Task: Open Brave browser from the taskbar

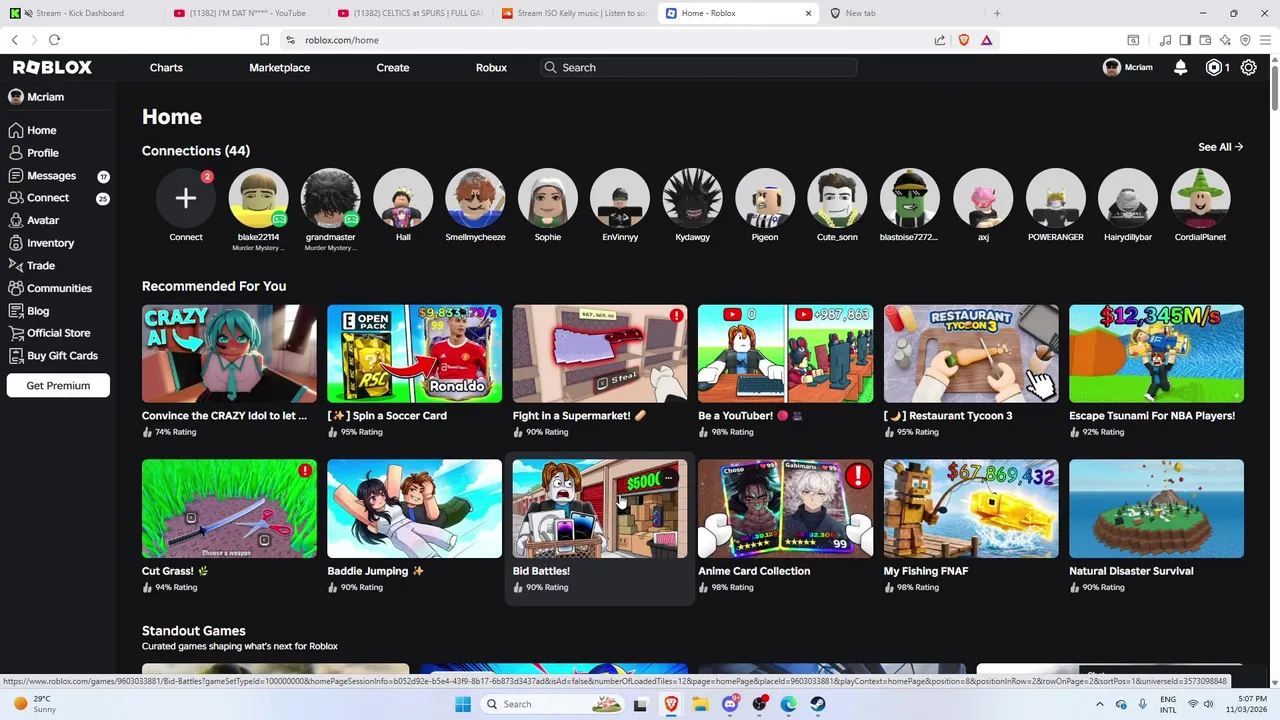Action: [x=672, y=704]
